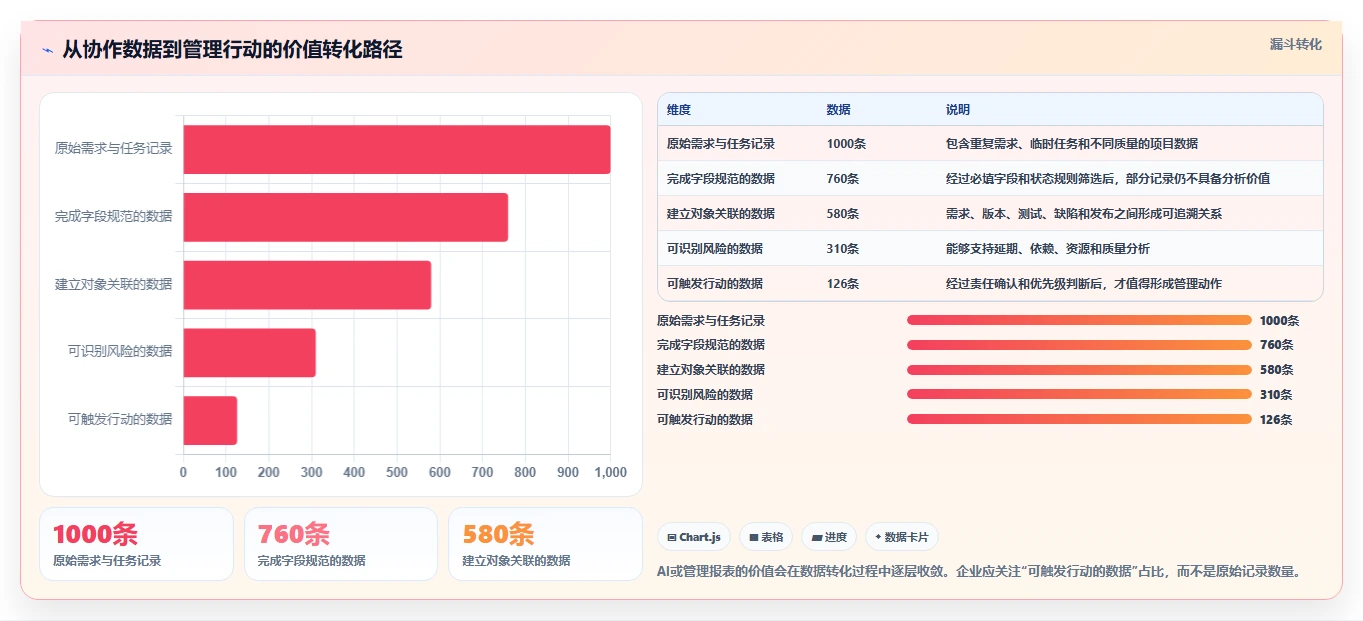Click progress list label 建立对象关联的数据
Screen dimensions: 1363x621
(x=711, y=370)
